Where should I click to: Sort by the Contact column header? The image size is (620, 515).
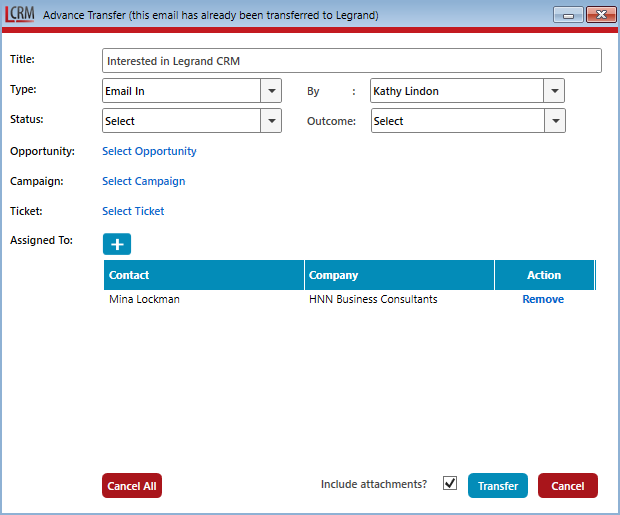point(204,275)
